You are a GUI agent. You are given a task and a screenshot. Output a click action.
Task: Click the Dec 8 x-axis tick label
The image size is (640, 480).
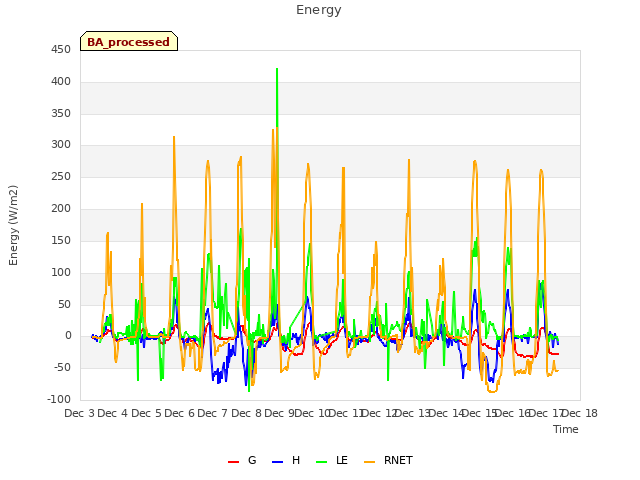[246, 413]
